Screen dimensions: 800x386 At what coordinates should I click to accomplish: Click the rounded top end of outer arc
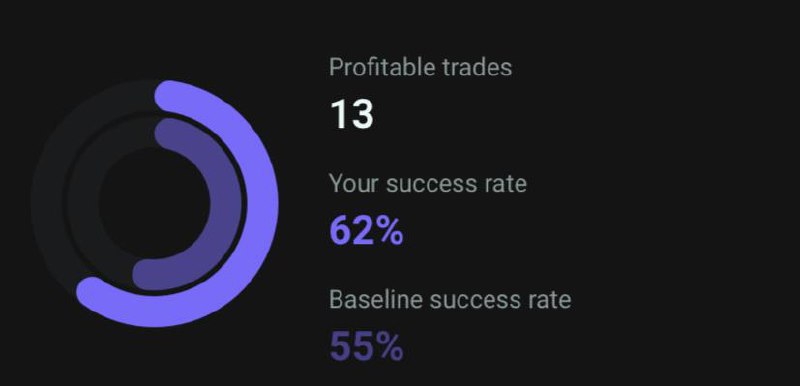point(170,96)
